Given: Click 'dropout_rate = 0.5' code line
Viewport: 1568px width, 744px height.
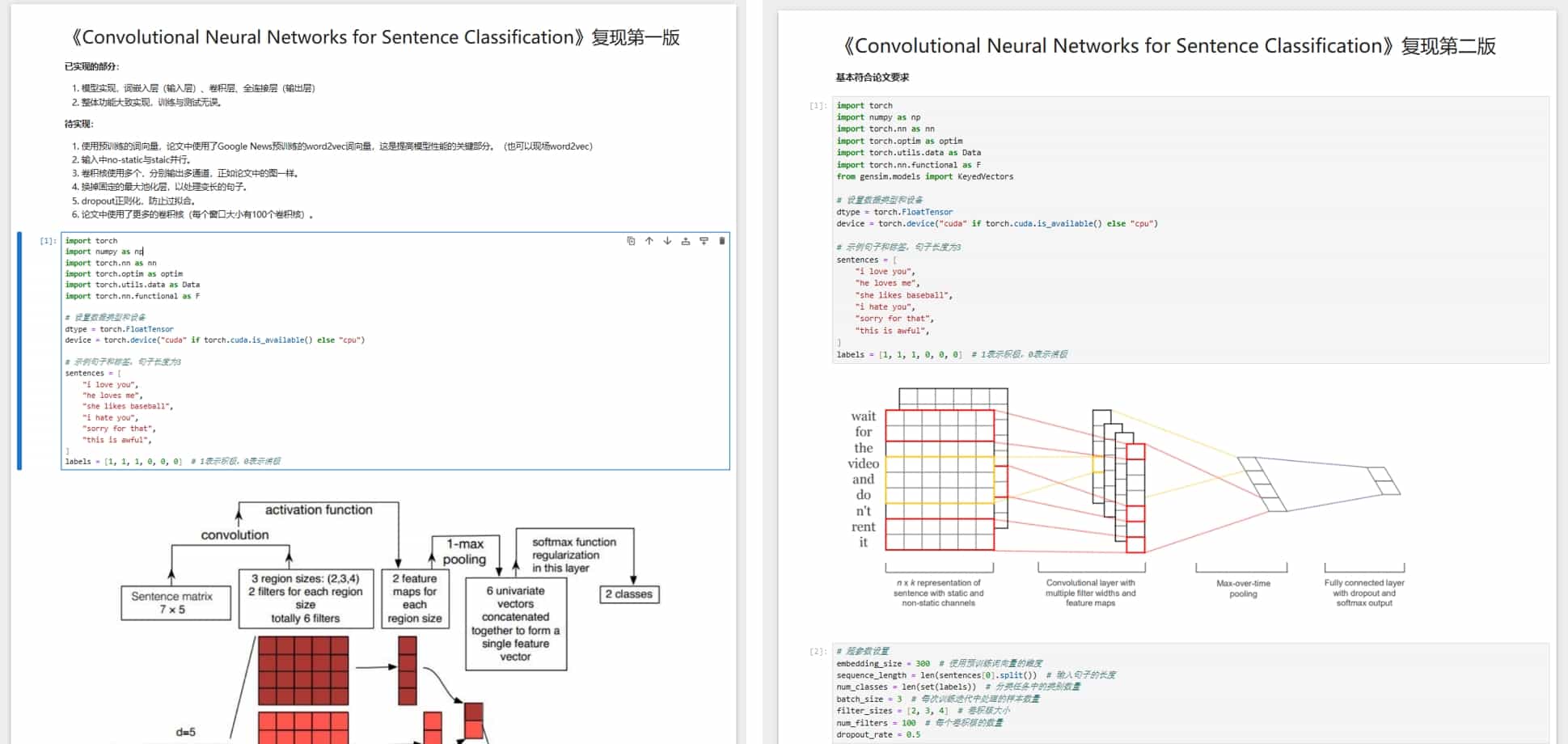Looking at the screenshot, I should (x=878, y=735).
